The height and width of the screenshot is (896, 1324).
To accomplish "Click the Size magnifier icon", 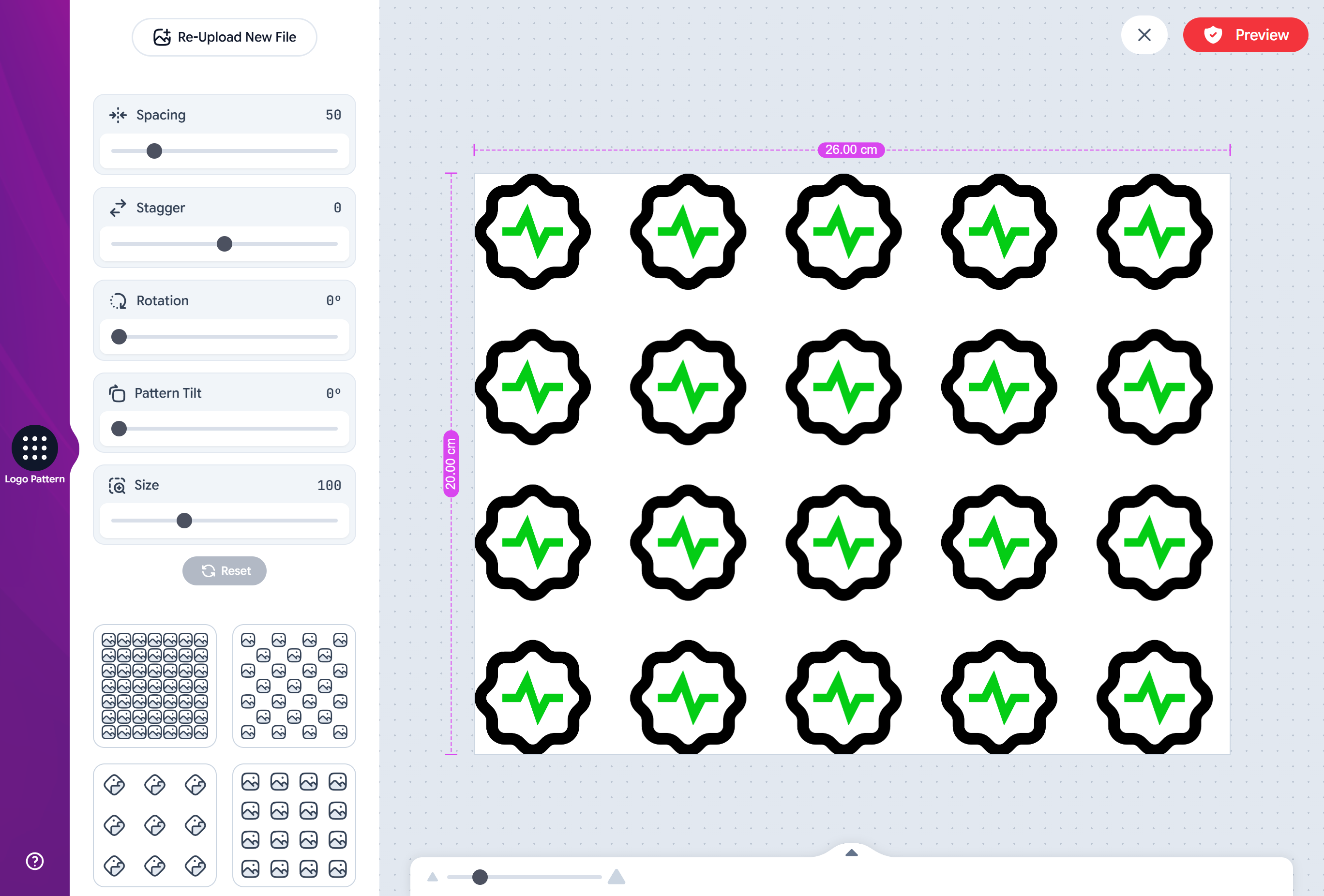I will pyautogui.click(x=118, y=485).
